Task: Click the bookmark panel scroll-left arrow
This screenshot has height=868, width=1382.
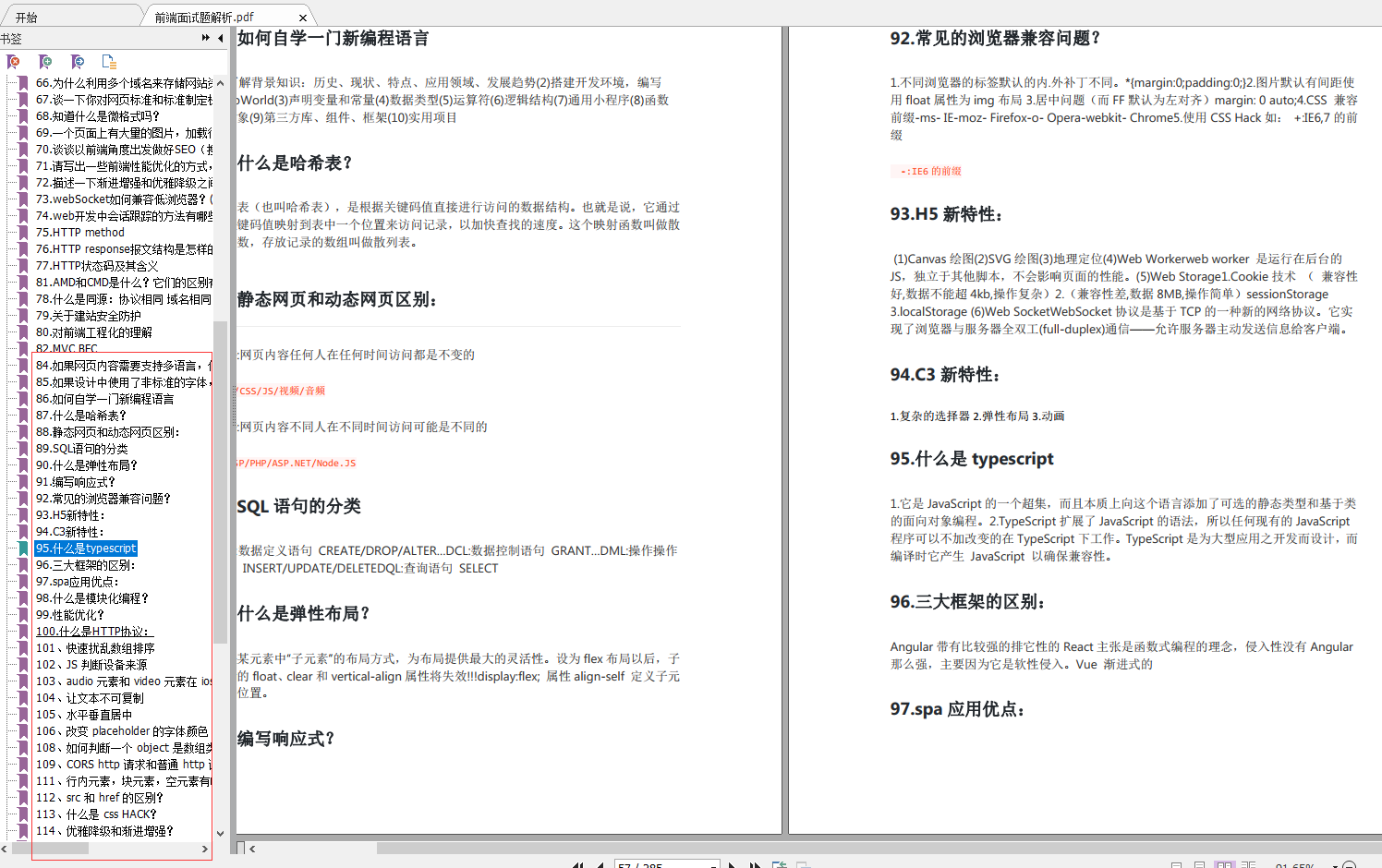Action: [5, 849]
